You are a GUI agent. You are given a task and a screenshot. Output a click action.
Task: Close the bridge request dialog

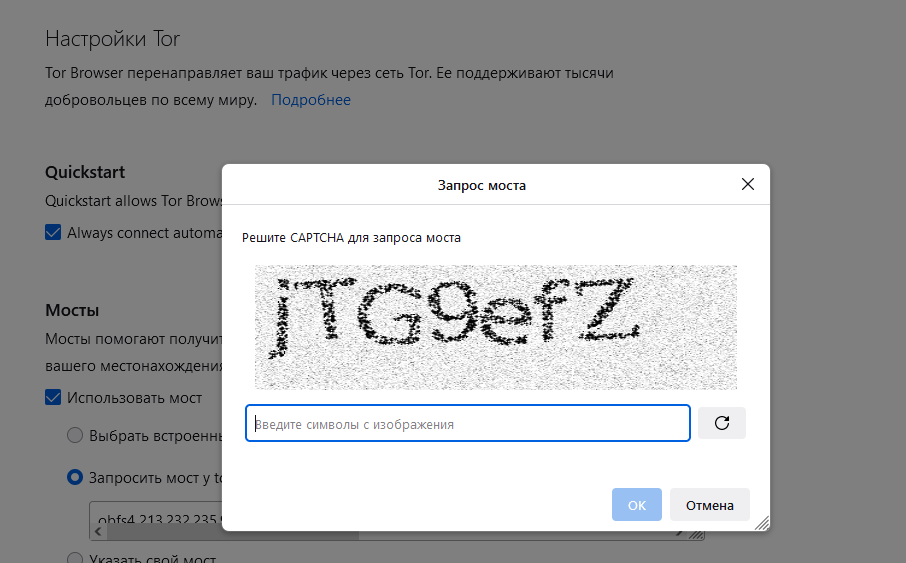point(748,184)
